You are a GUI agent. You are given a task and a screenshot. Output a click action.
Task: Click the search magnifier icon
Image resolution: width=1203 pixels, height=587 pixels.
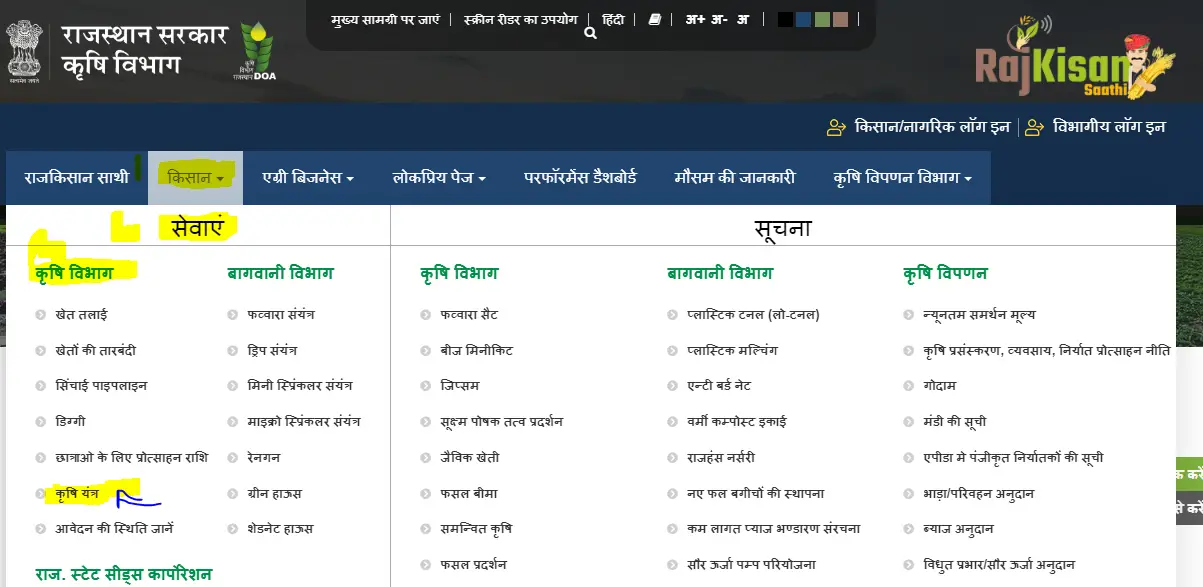(x=590, y=33)
